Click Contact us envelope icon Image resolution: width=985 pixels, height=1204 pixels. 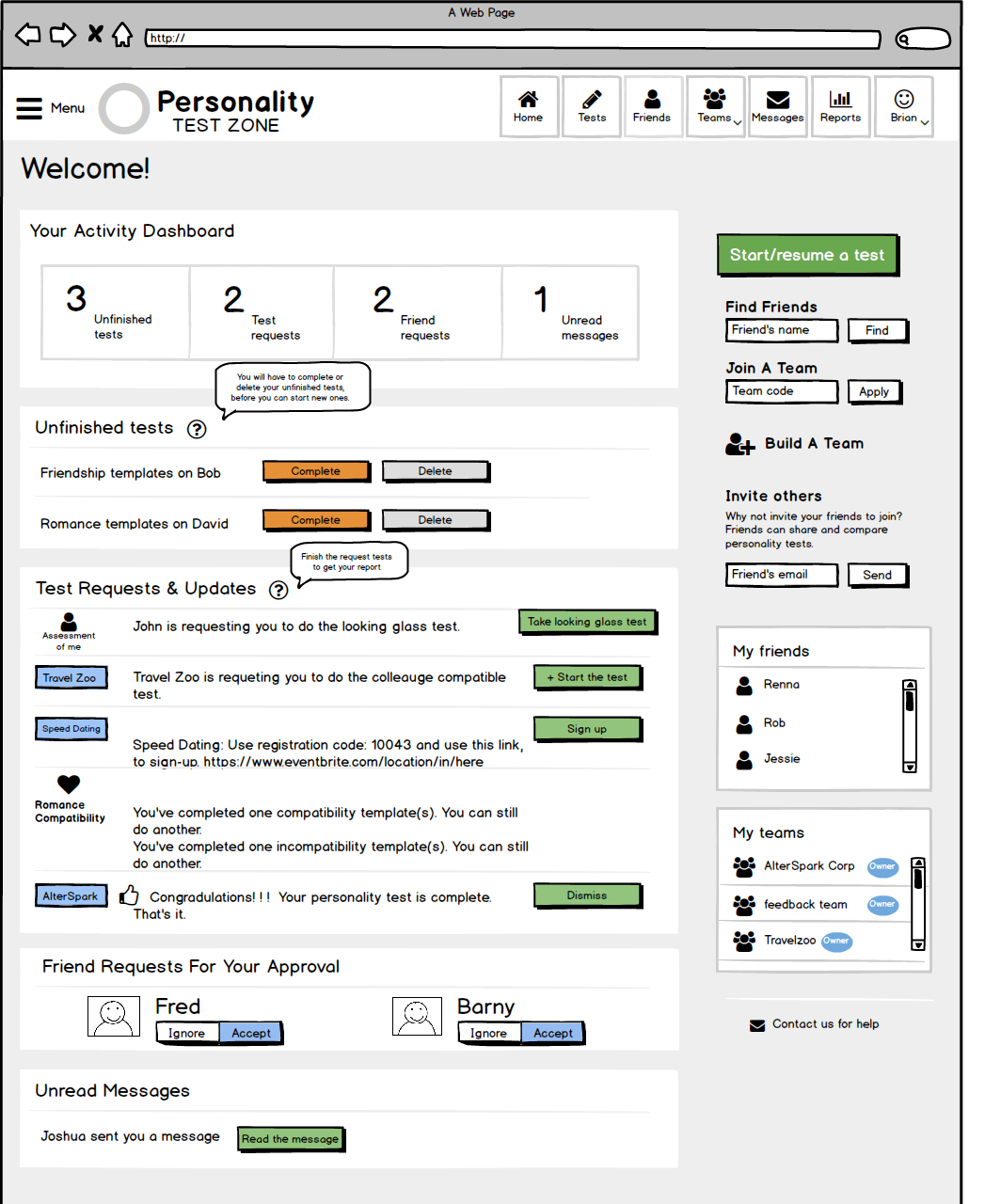(x=757, y=1025)
